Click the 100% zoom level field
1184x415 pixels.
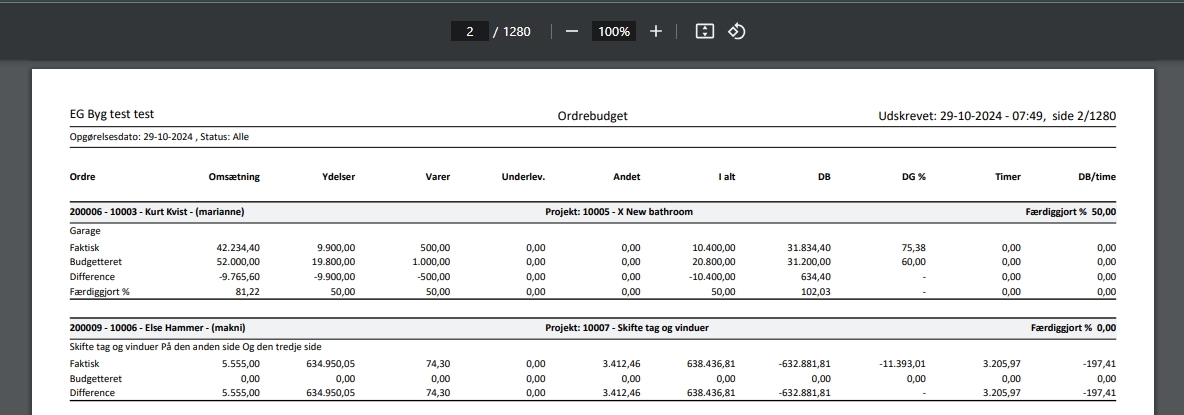point(614,31)
